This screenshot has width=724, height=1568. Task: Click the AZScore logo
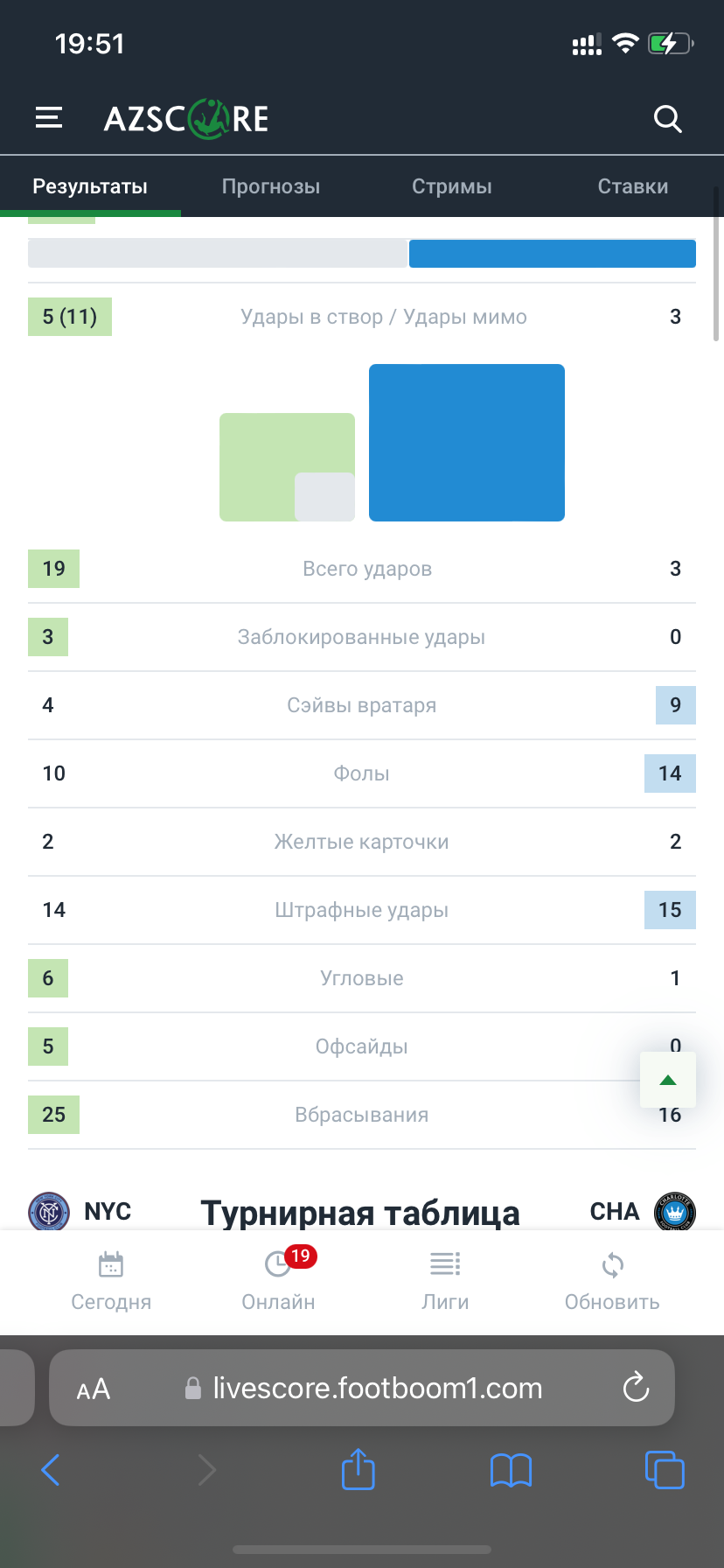click(x=186, y=118)
